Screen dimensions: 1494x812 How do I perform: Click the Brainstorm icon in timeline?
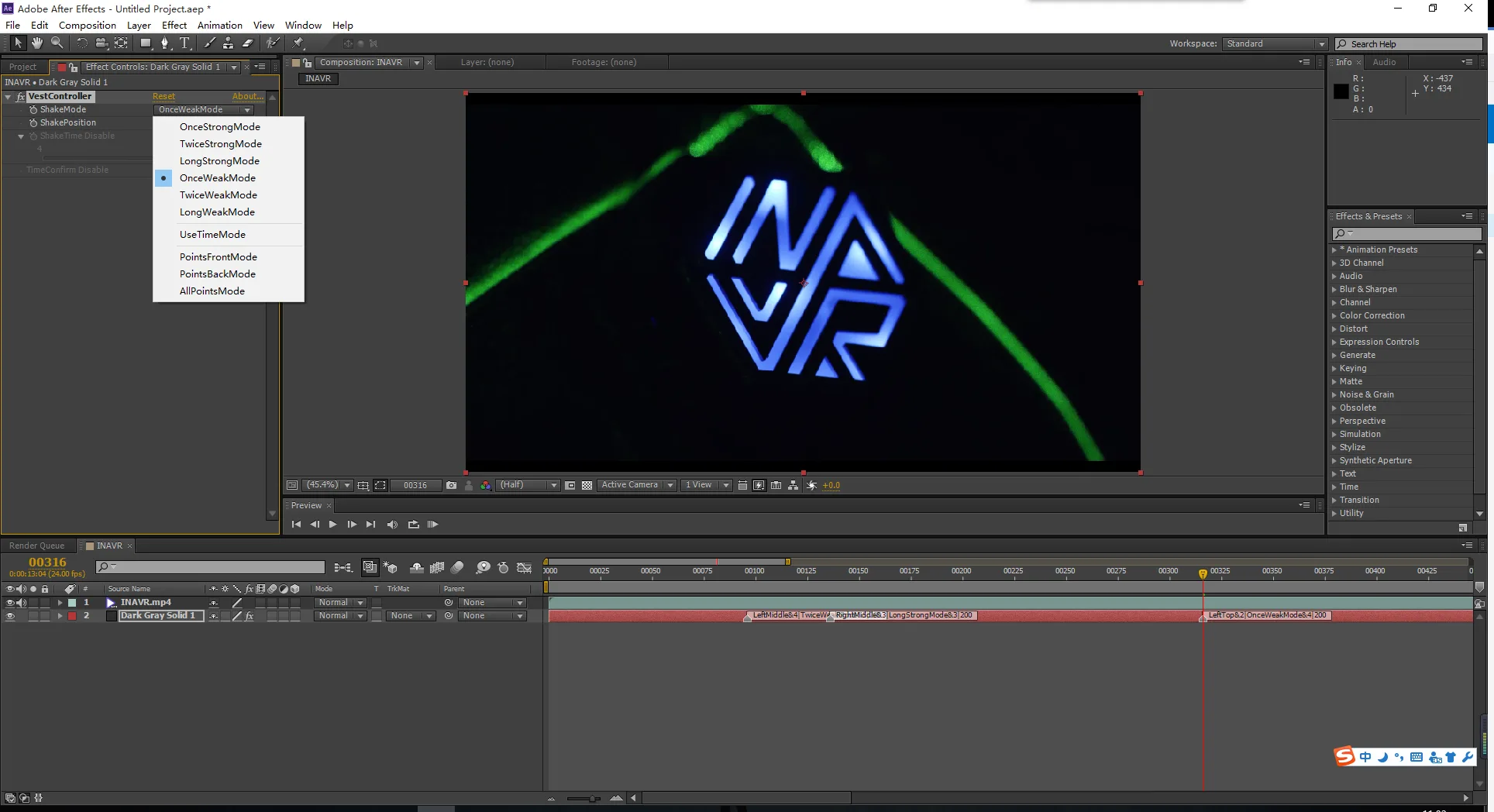pyautogui.click(x=483, y=568)
